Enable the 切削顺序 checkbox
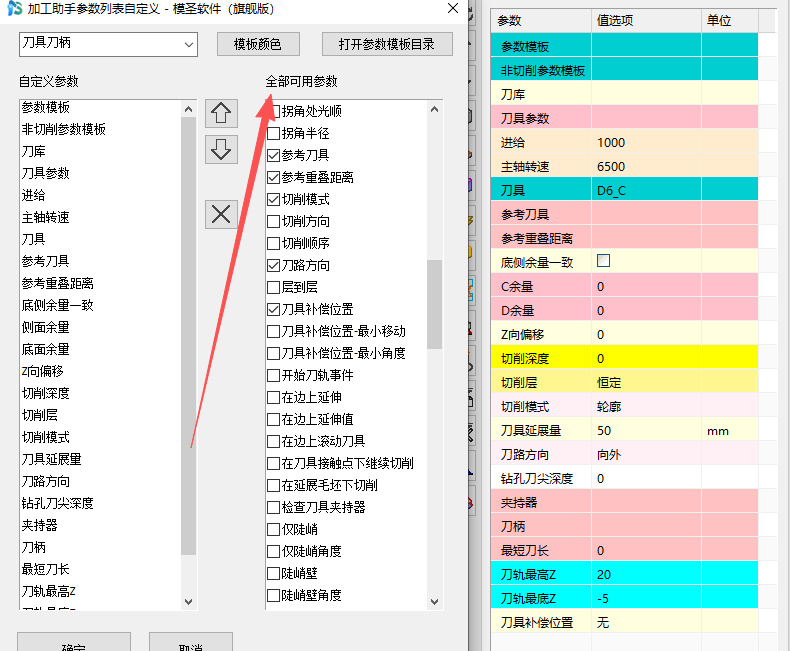Image resolution: width=790 pixels, height=651 pixels. pyautogui.click(x=274, y=243)
